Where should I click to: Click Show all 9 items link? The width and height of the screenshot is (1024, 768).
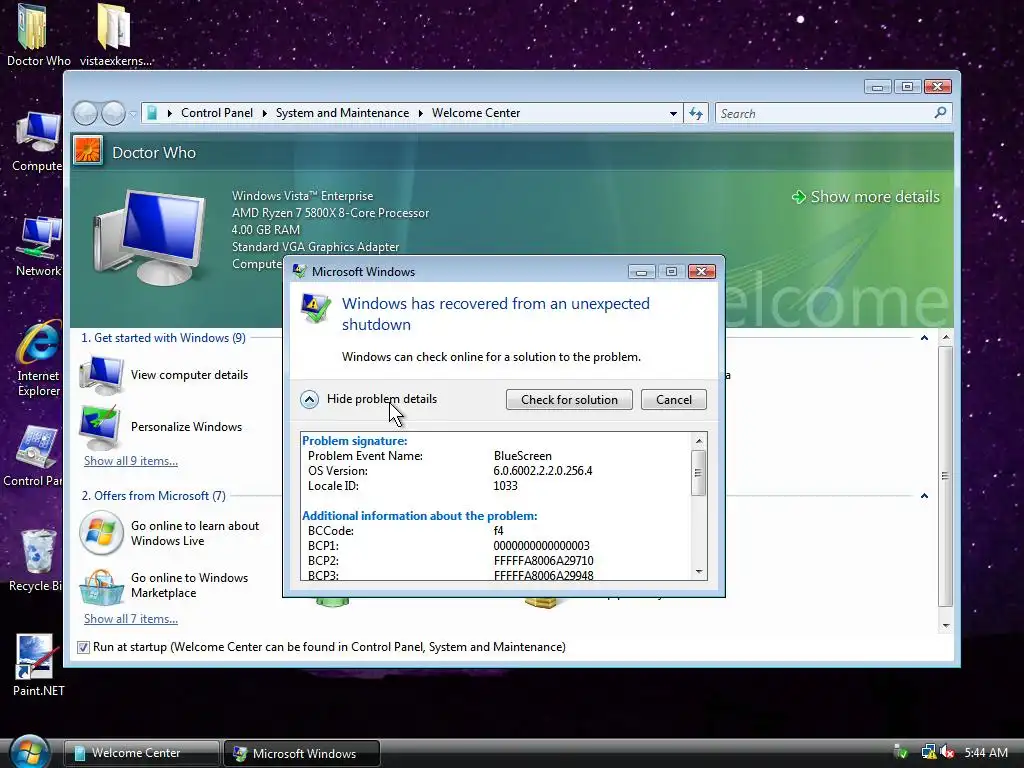pos(131,461)
